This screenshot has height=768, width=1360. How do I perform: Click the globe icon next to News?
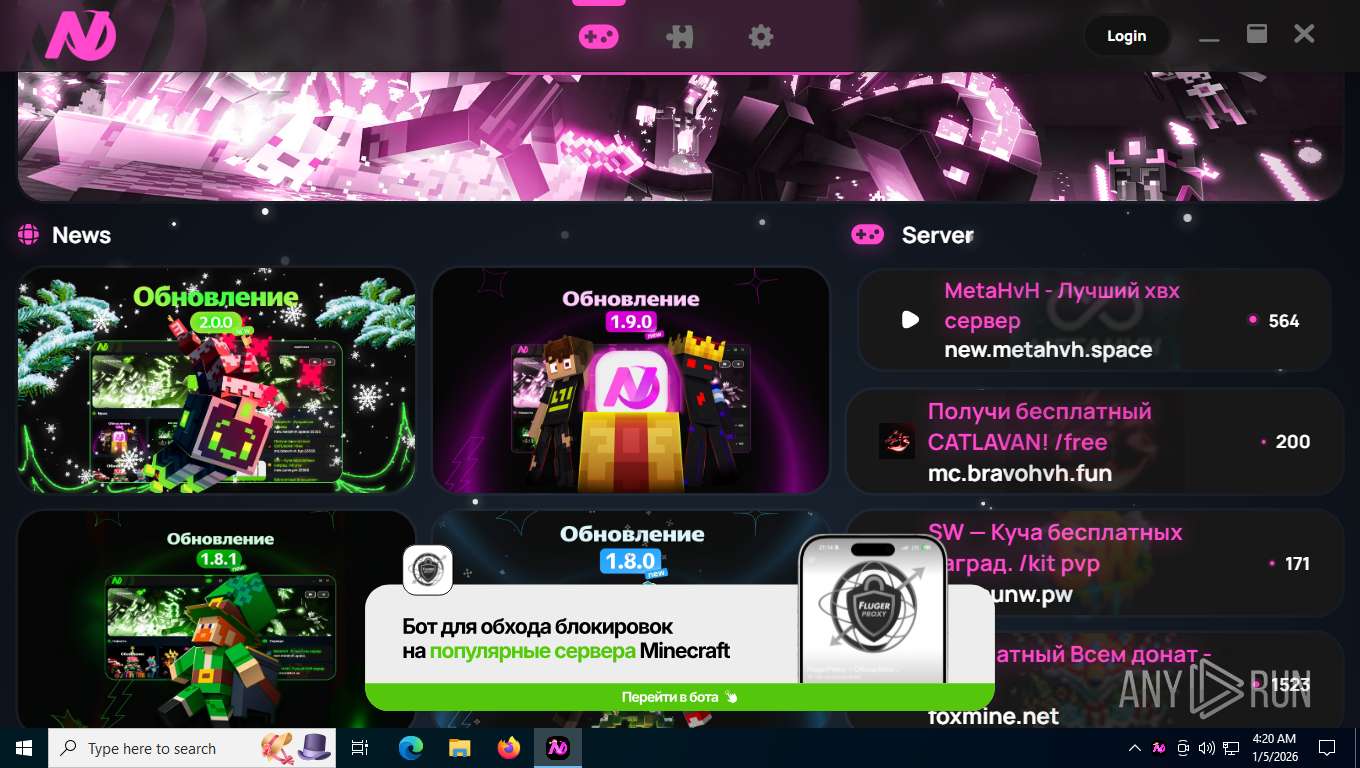[x=28, y=235]
